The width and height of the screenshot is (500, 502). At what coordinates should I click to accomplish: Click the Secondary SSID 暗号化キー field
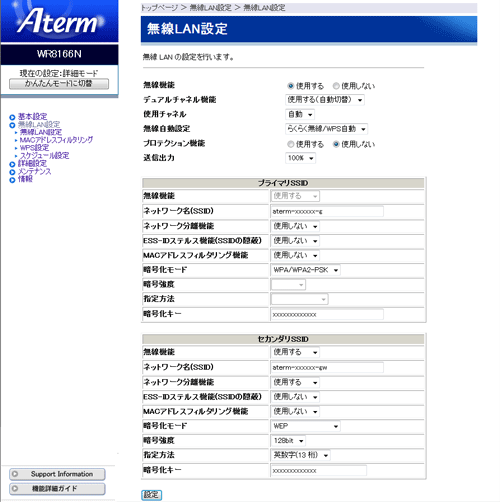(319, 471)
